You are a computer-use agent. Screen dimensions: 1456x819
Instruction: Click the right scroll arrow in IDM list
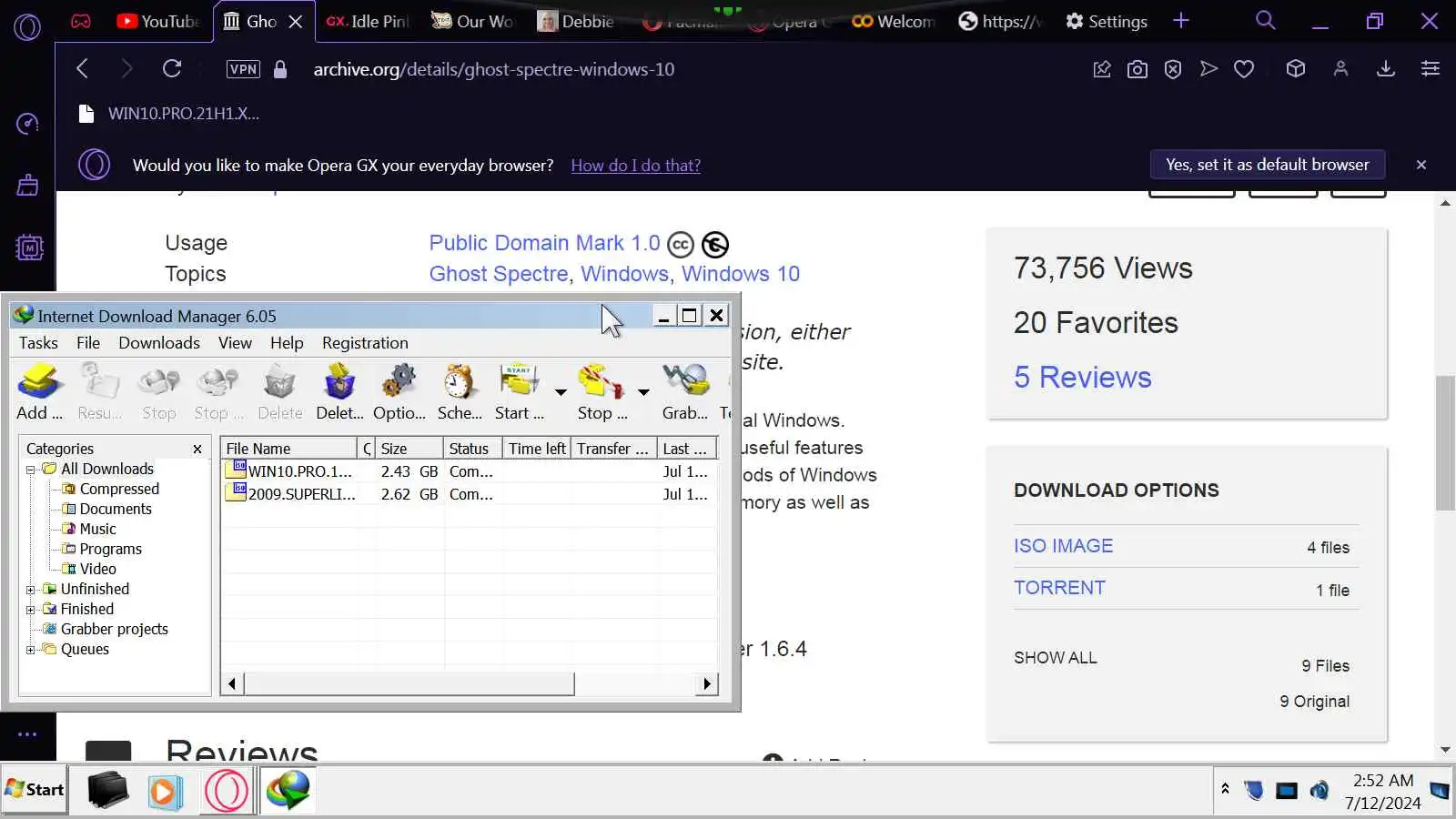[x=707, y=684]
